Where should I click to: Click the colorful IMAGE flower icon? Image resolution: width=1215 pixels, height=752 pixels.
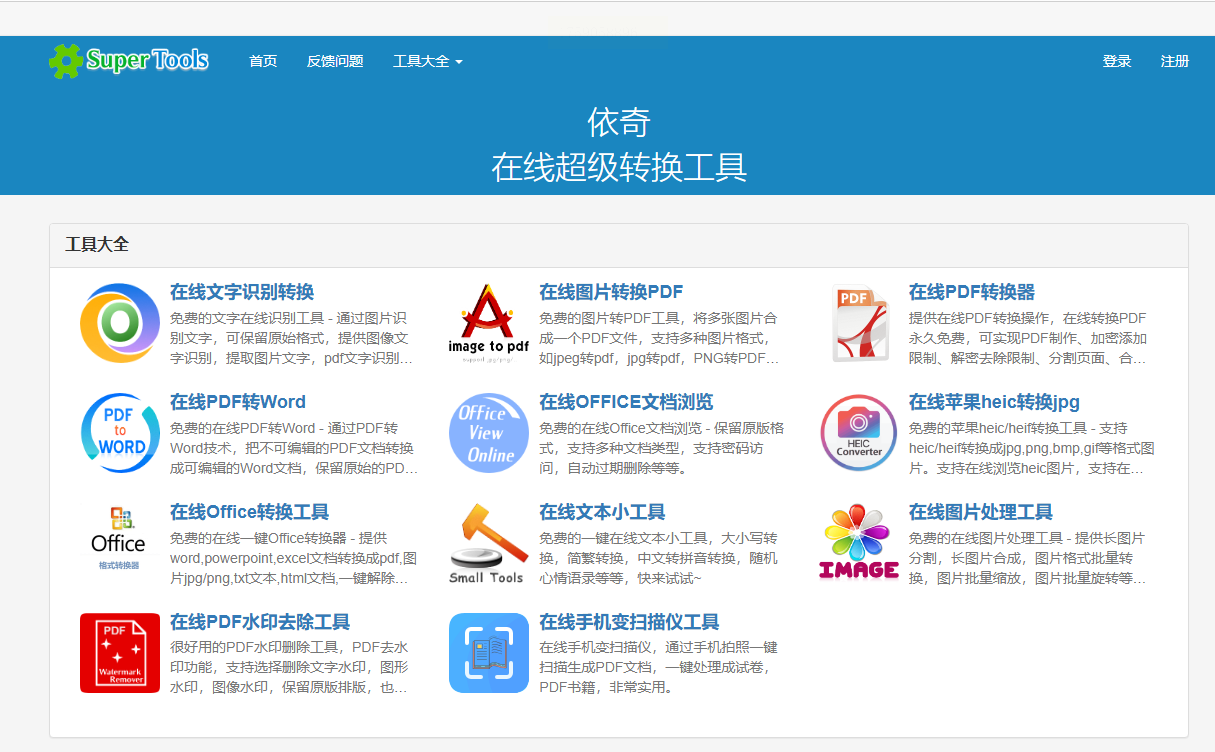[859, 543]
